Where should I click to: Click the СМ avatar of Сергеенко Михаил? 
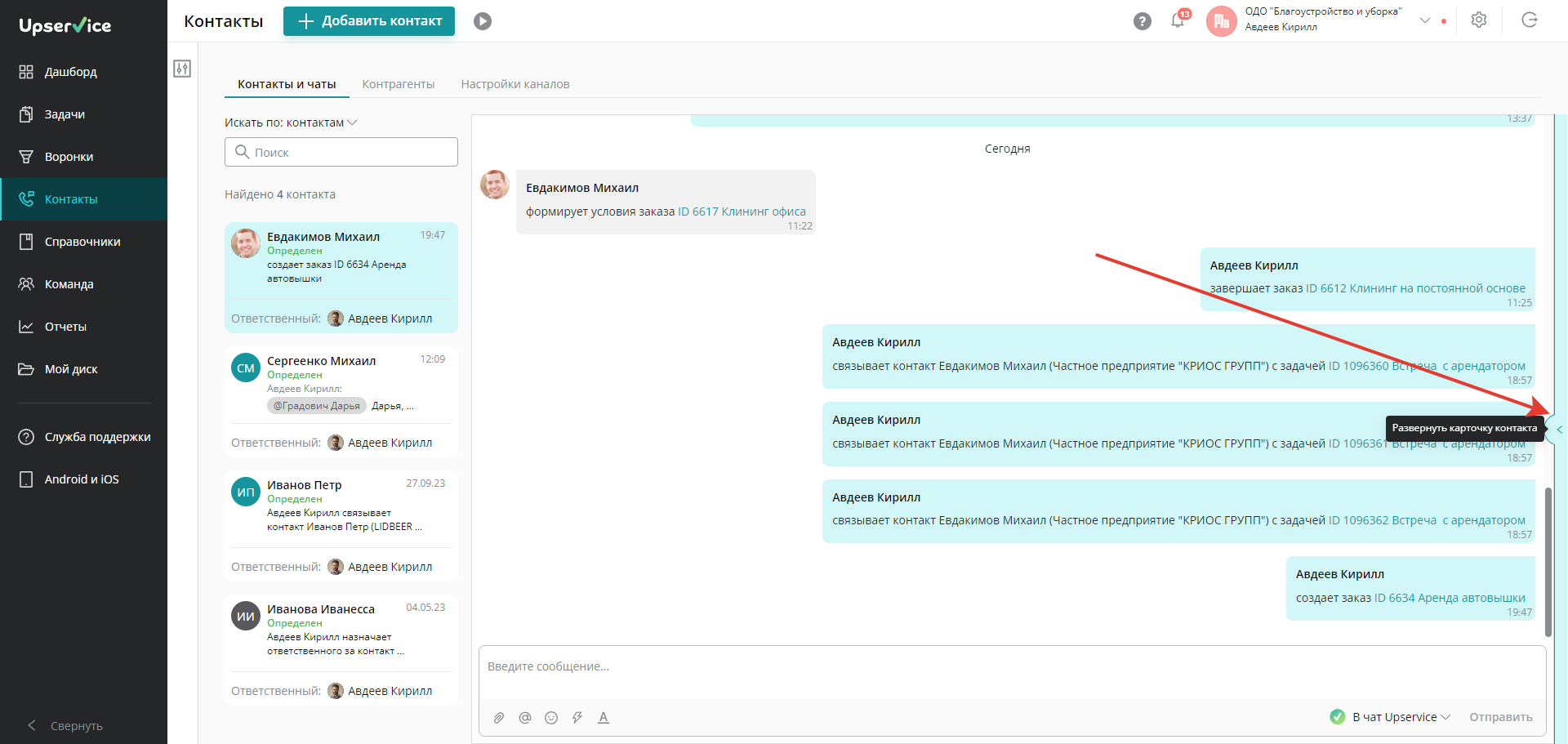(246, 368)
